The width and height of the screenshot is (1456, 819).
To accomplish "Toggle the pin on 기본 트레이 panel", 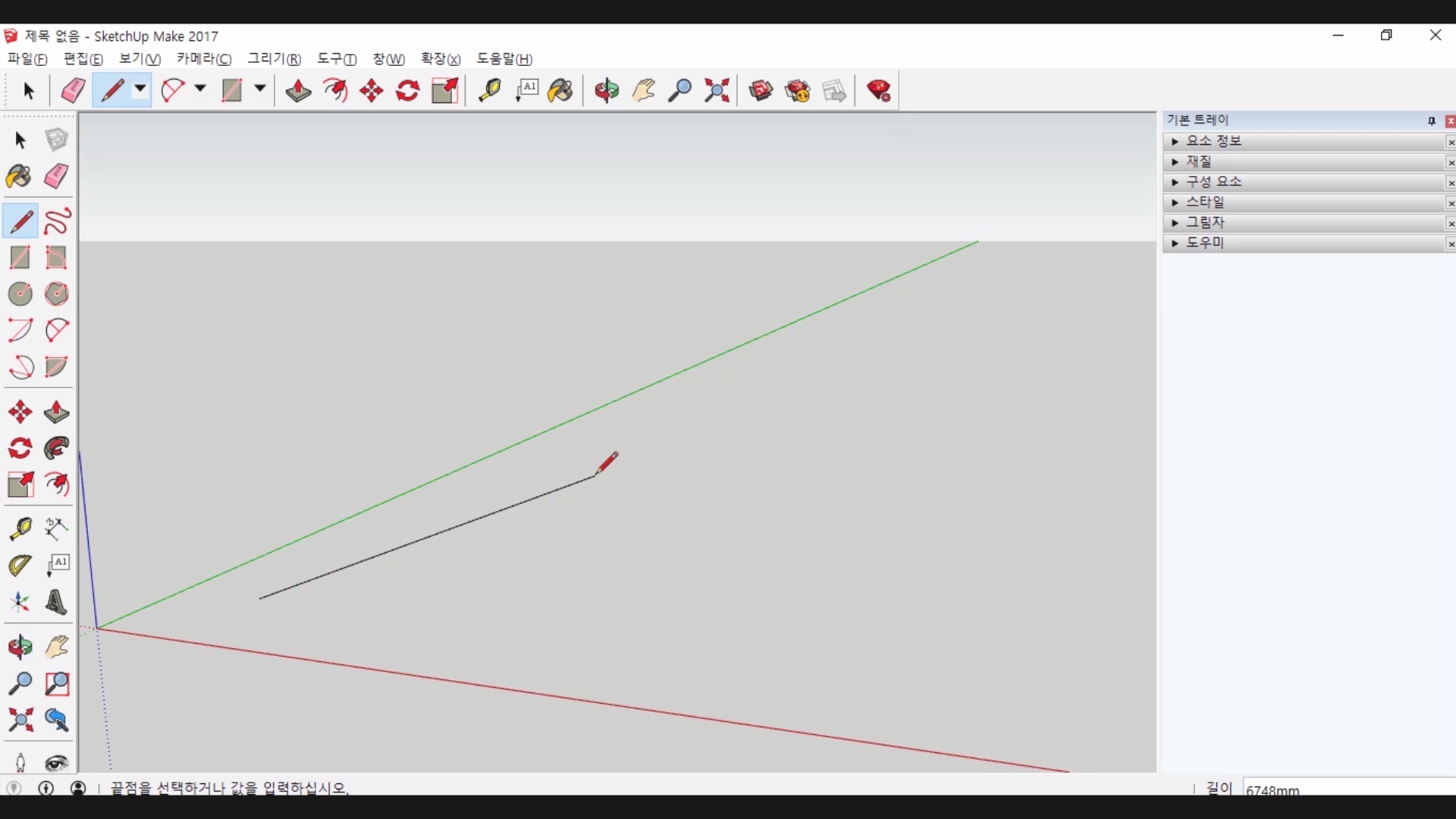I will [1432, 121].
